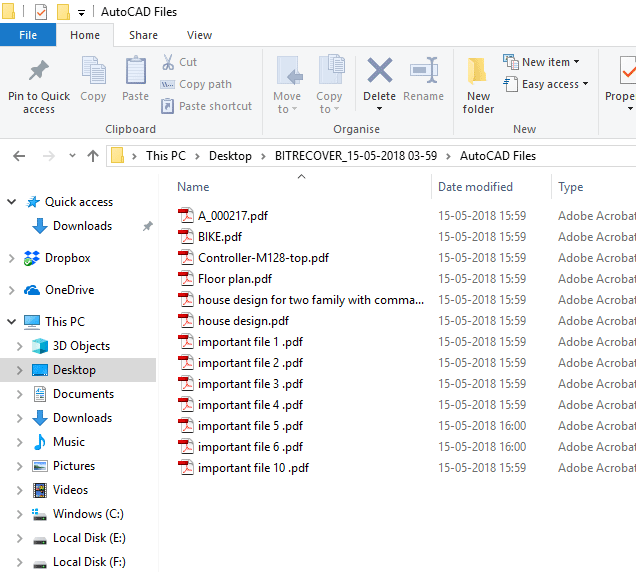Click the AutoCAD Files breadcrumb in the address bar
The image size is (636, 572).
[x=498, y=156]
